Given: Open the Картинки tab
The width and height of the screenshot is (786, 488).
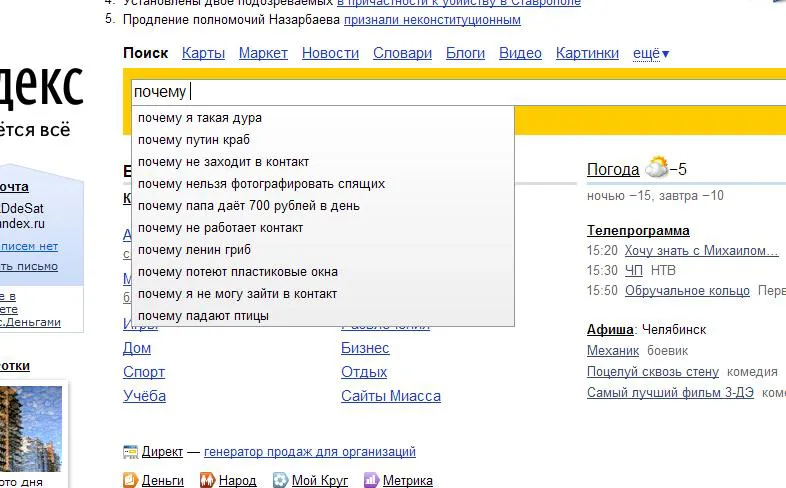Looking at the screenshot, I should coord(587,53).
